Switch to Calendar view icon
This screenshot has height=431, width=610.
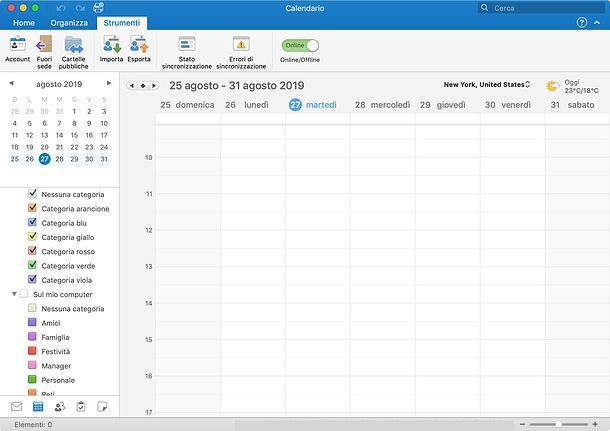tap(38, 406)
